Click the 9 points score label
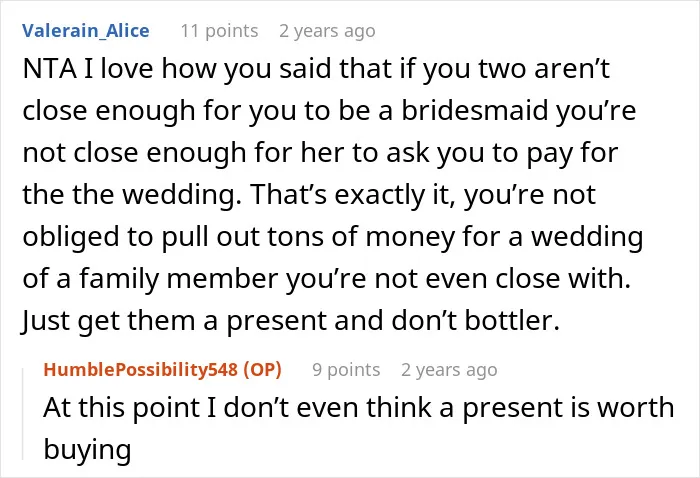Screen dimensions: 700x478 [x=346, y=370]
